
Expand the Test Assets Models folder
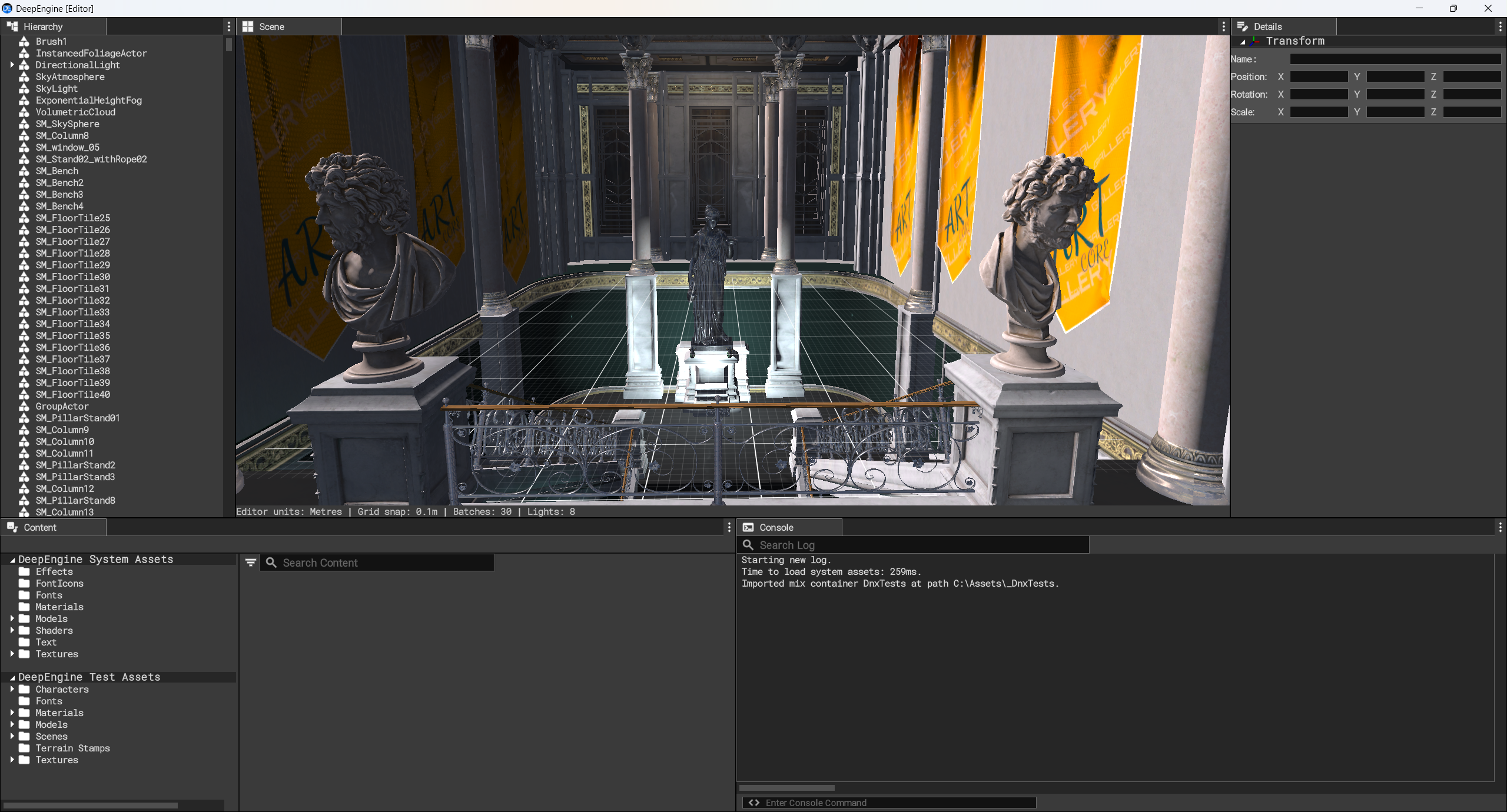pyautogui.click(x=12, y=724)
